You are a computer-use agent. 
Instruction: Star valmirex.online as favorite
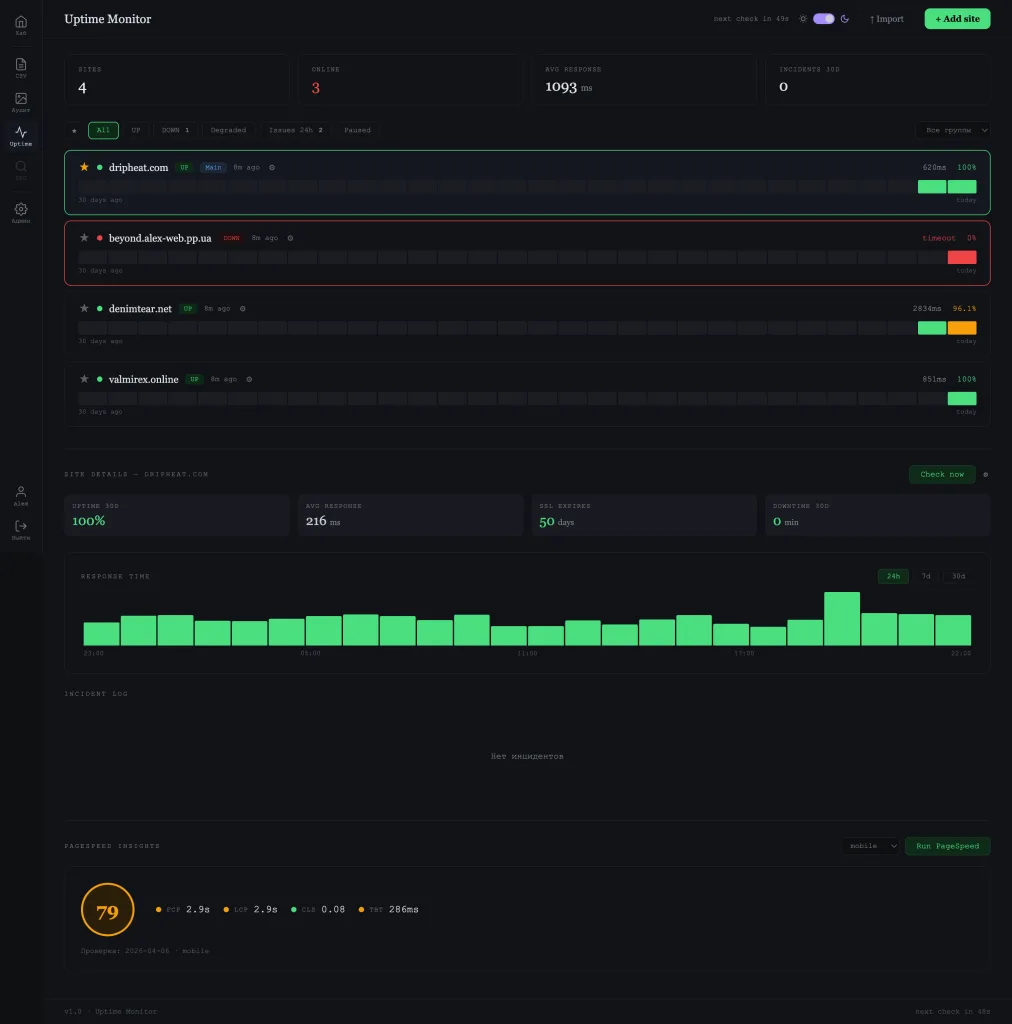point(84,379)
